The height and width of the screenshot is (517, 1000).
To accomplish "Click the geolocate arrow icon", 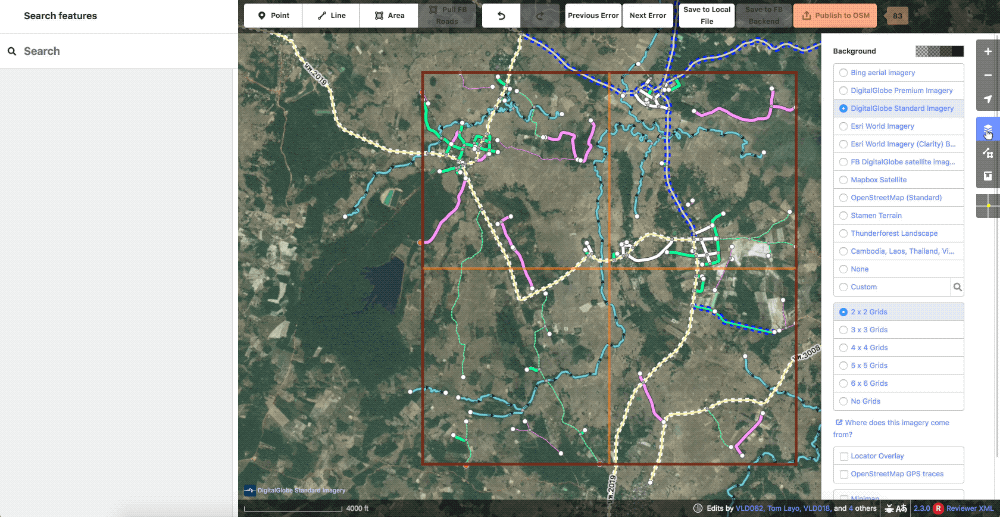I will coord(988,99).
